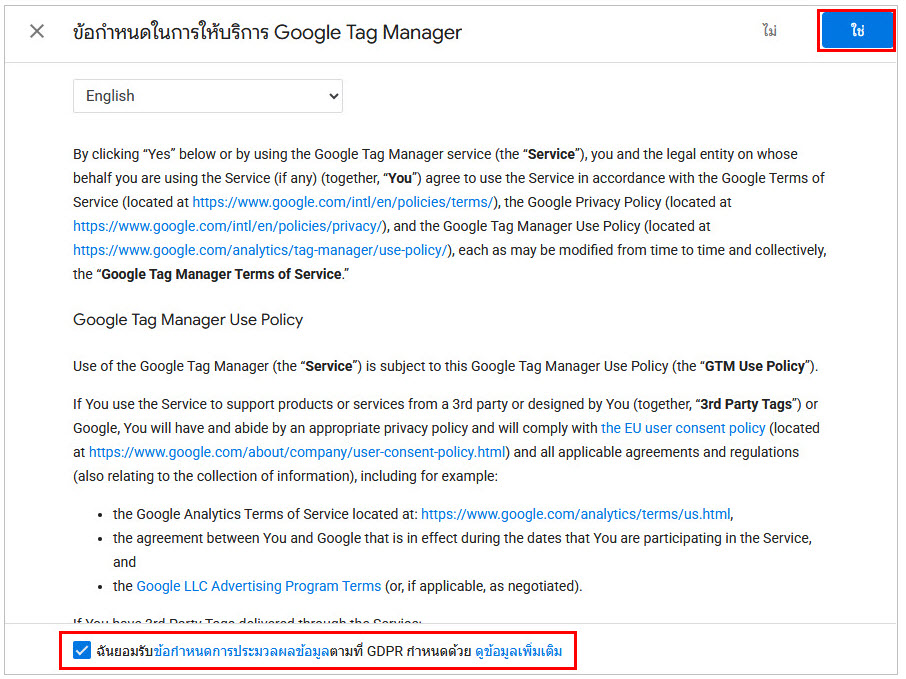Click the Google Tag Manager Use Policy heading
This screenshot has width=906, height=679.
point(188,320)
